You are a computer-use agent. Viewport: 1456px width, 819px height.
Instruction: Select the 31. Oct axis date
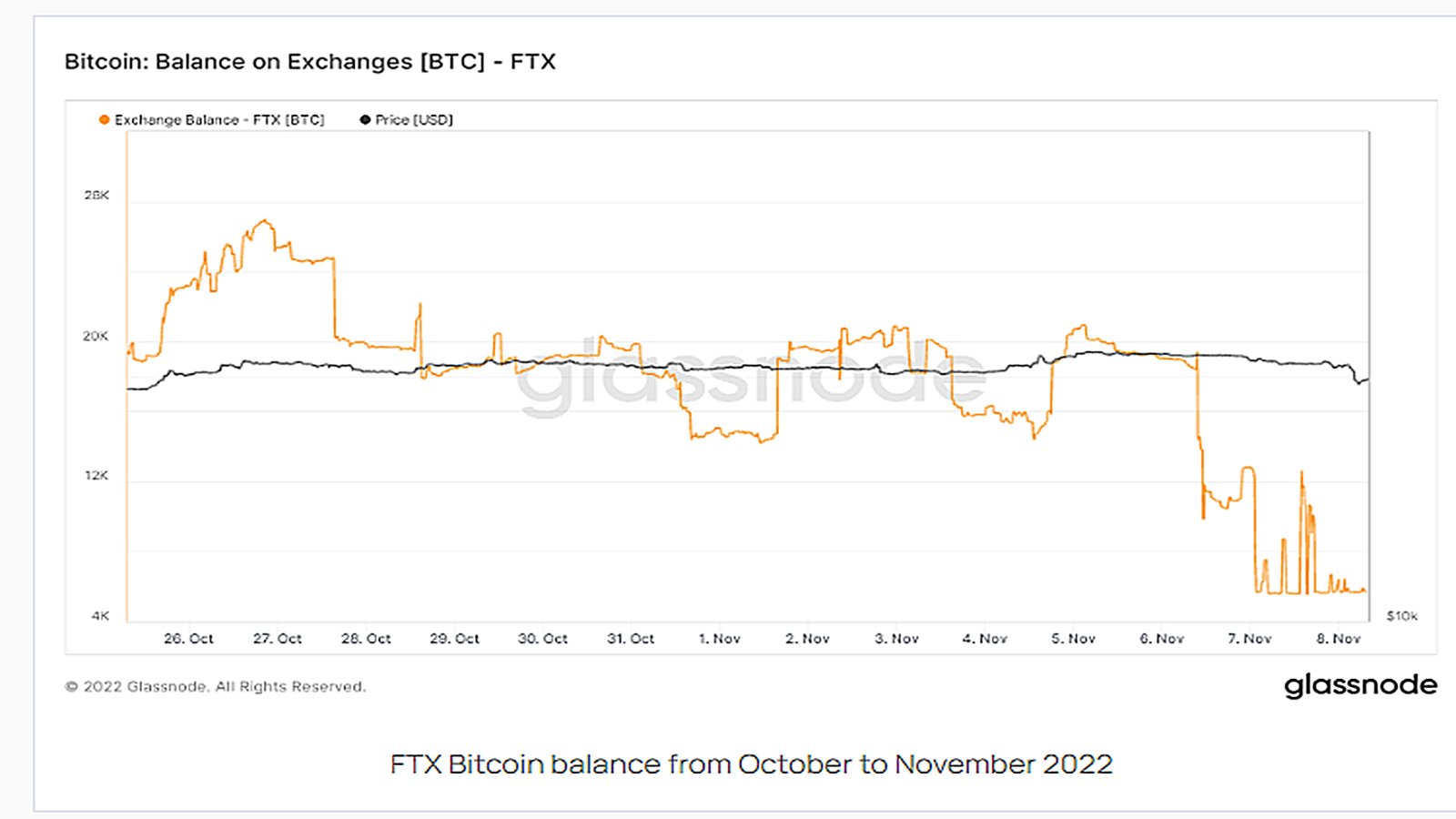pos(631,639)
